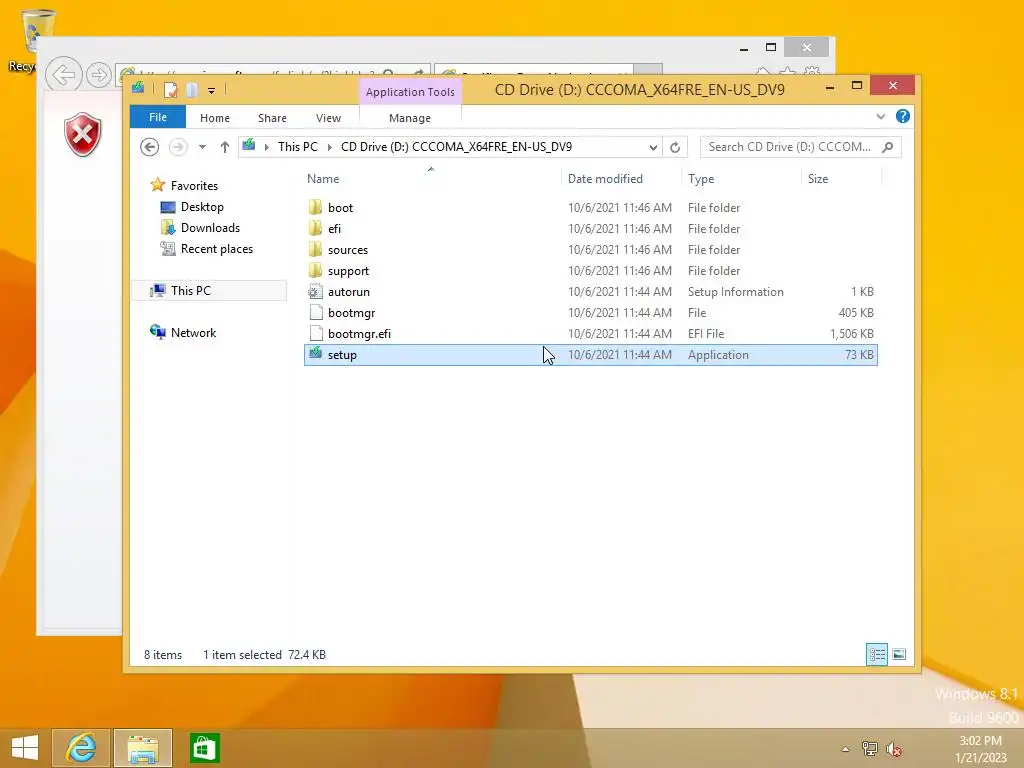Click New folder icon in quick access toolbar
Image resolution: width=1024 pixels, height=768 pixels.
pyautogui.click(x=192, y=89)
